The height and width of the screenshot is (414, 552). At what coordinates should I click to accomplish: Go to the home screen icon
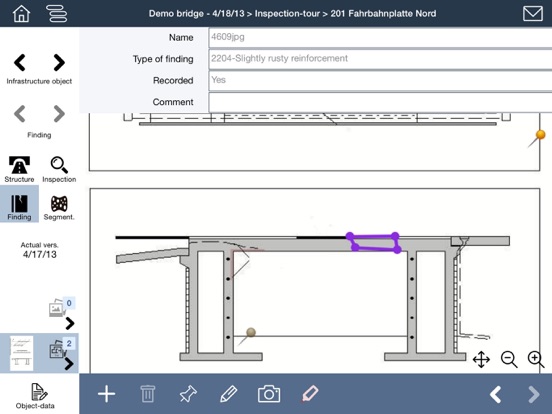click(21, 13)
